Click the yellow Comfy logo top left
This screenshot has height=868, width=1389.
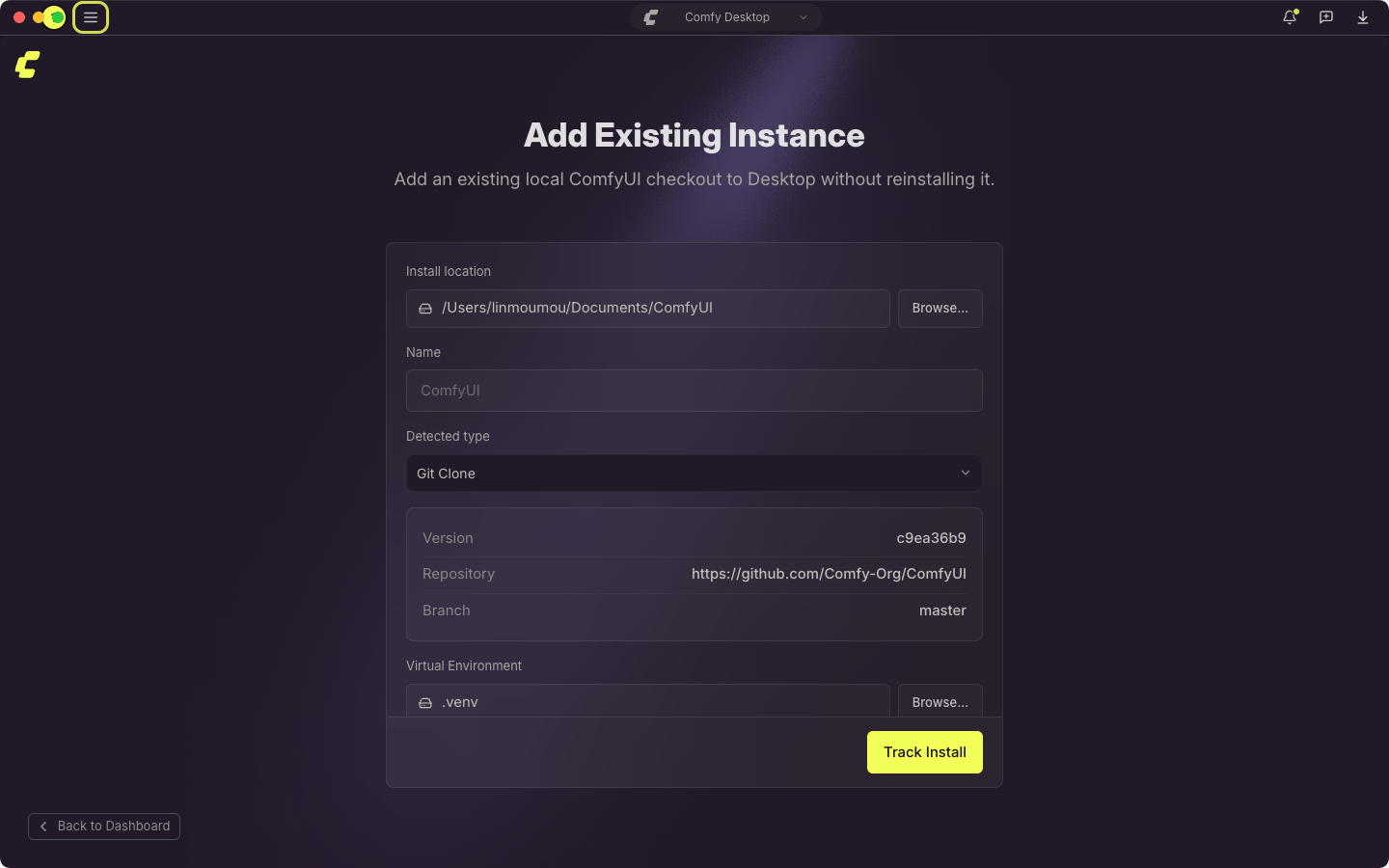pyautogui.click(x=27, y=65)
